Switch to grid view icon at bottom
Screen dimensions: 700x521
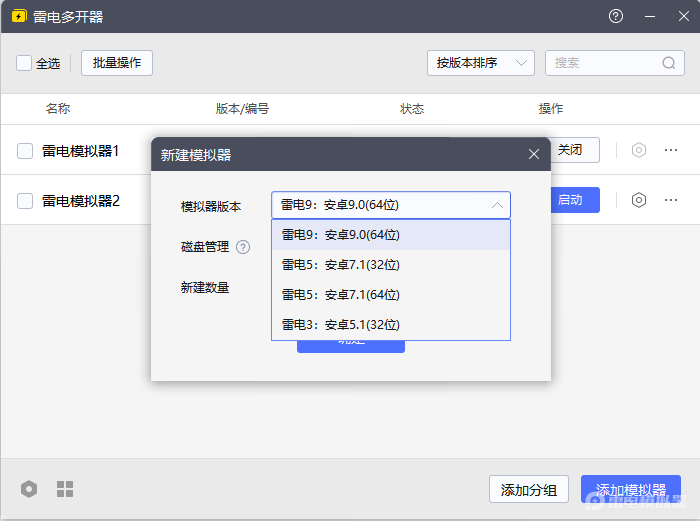pyautogui.click(x=65, y=489)
